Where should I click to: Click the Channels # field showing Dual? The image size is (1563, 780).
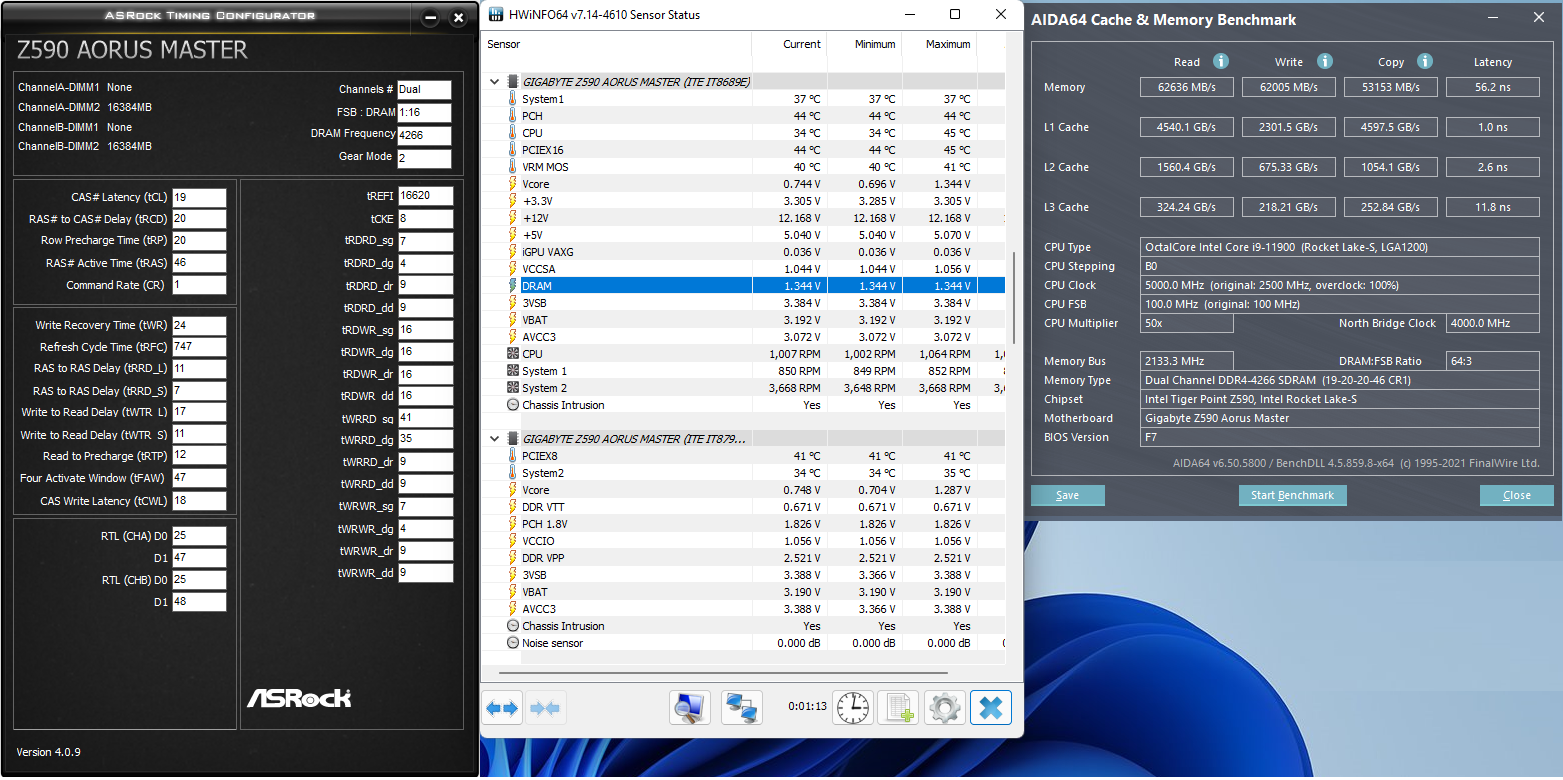424,90
